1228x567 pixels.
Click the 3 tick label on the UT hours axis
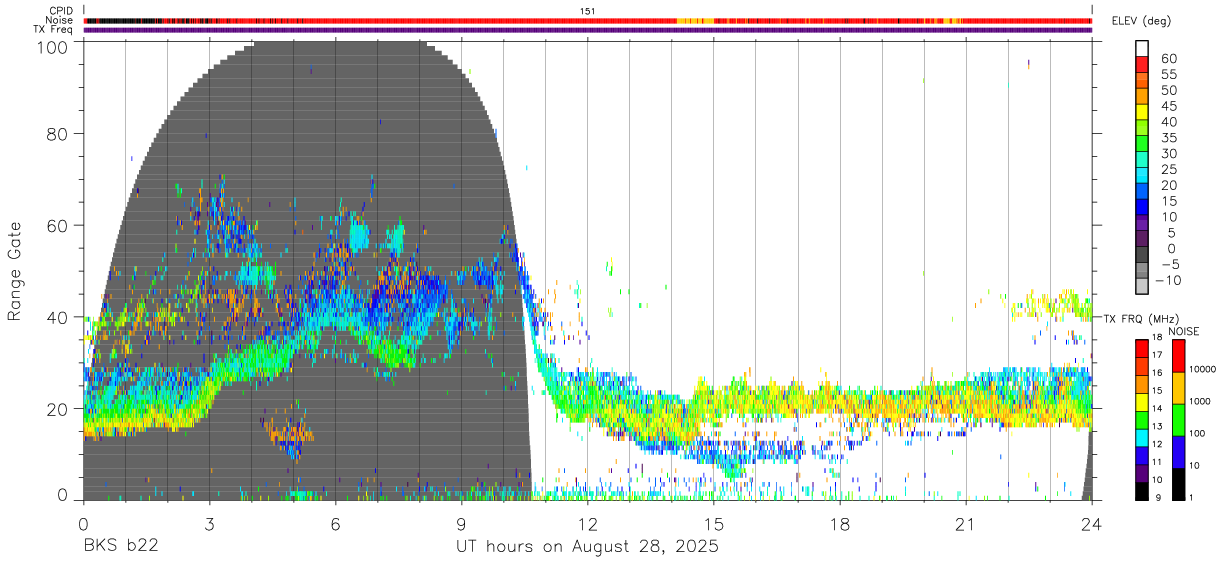tap(209, 524)
